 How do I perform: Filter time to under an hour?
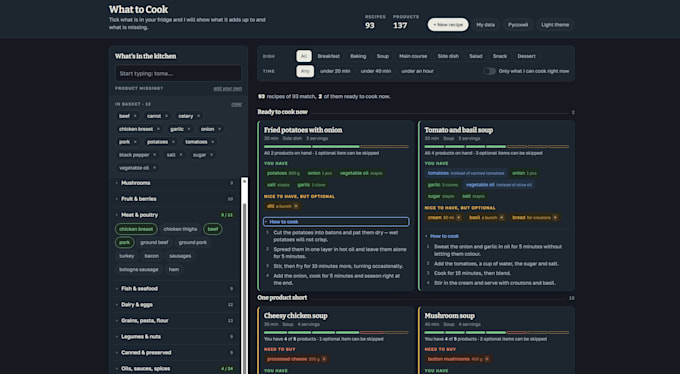click(417, 71)
